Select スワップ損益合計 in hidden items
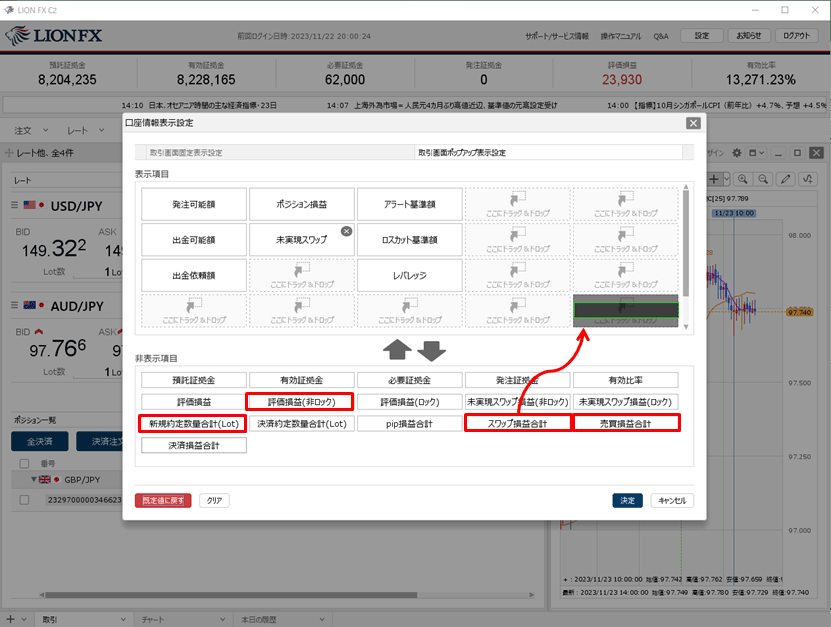The height and width of the screenshot is (627, 831). [x=517, y=423]
